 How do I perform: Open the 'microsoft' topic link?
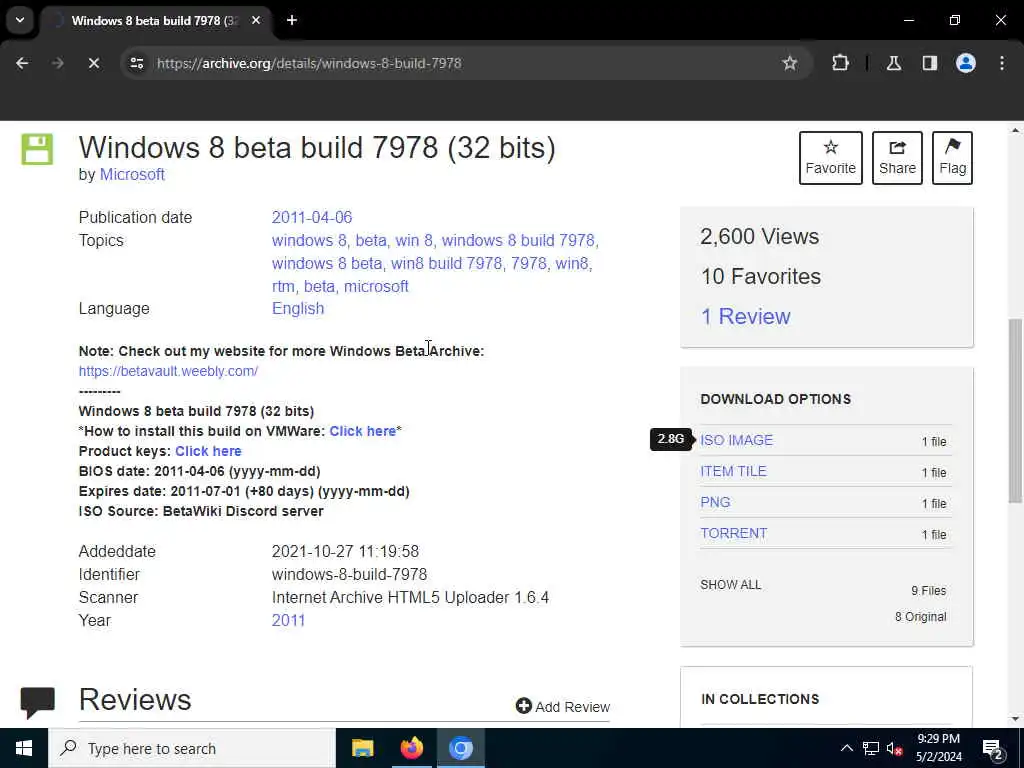(x=376, y=286)
